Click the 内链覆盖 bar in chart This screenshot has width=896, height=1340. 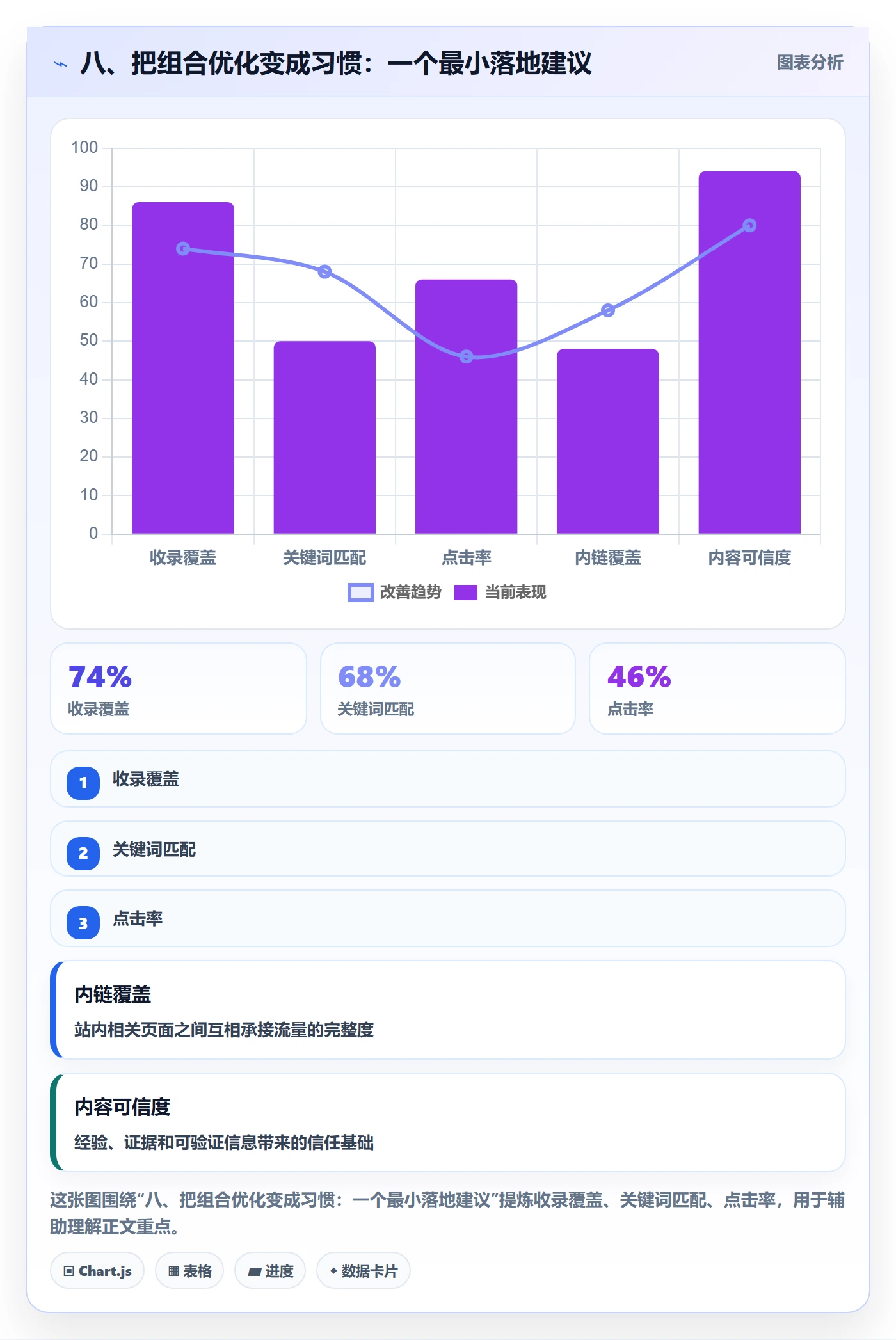coord(608,441)
